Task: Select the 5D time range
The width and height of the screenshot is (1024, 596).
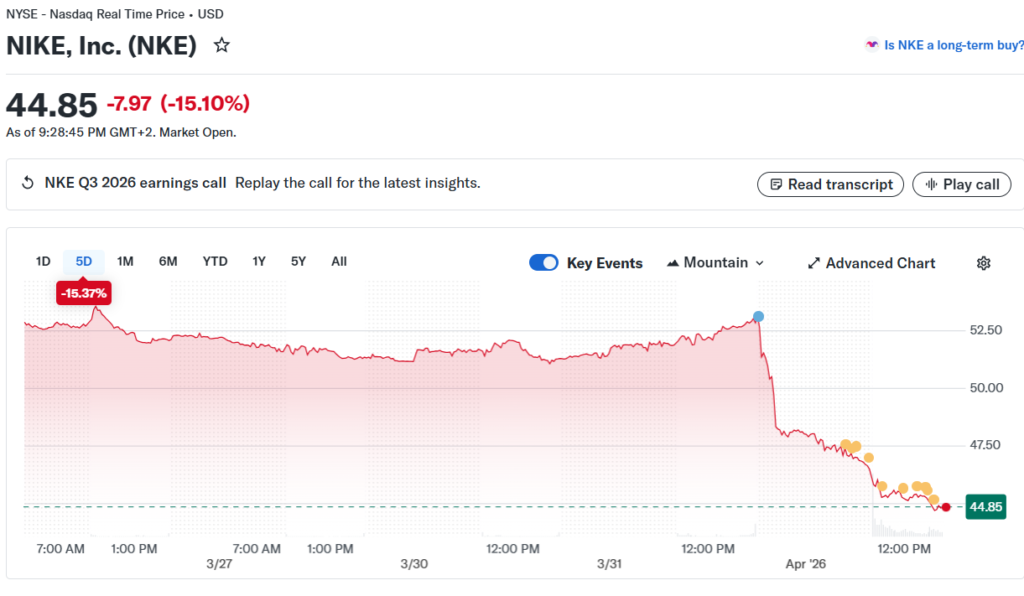Action: pyautogui.click(x=84, y=262)
